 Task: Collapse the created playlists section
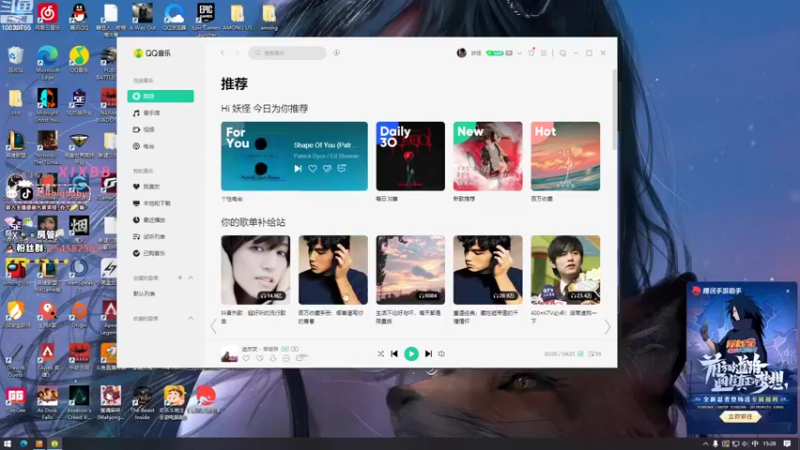click(x=191, y=278)
